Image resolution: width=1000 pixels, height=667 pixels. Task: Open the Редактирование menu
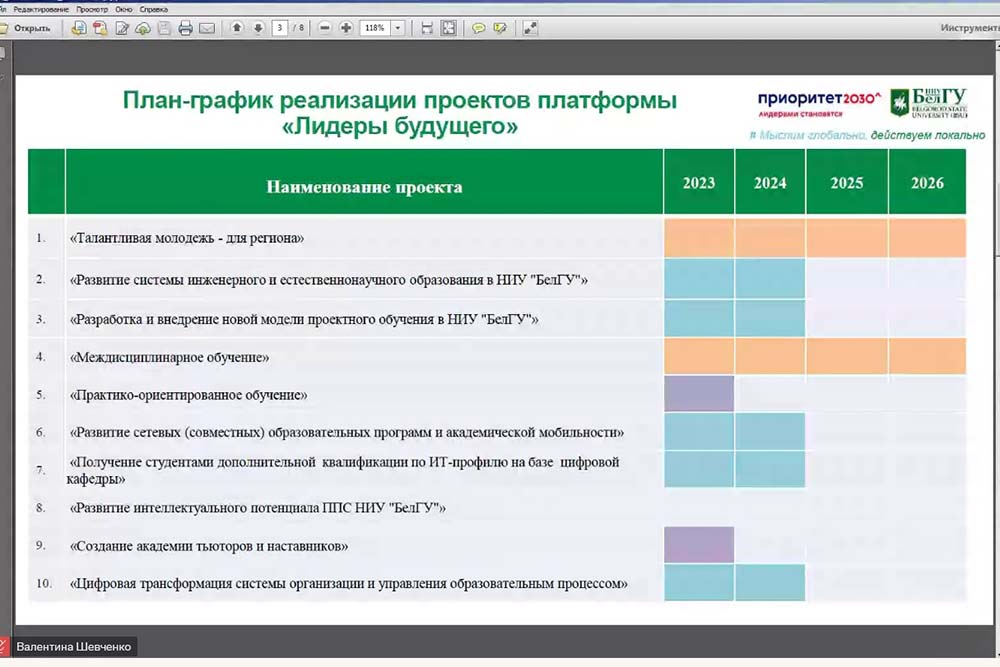[x=40, y=8]
